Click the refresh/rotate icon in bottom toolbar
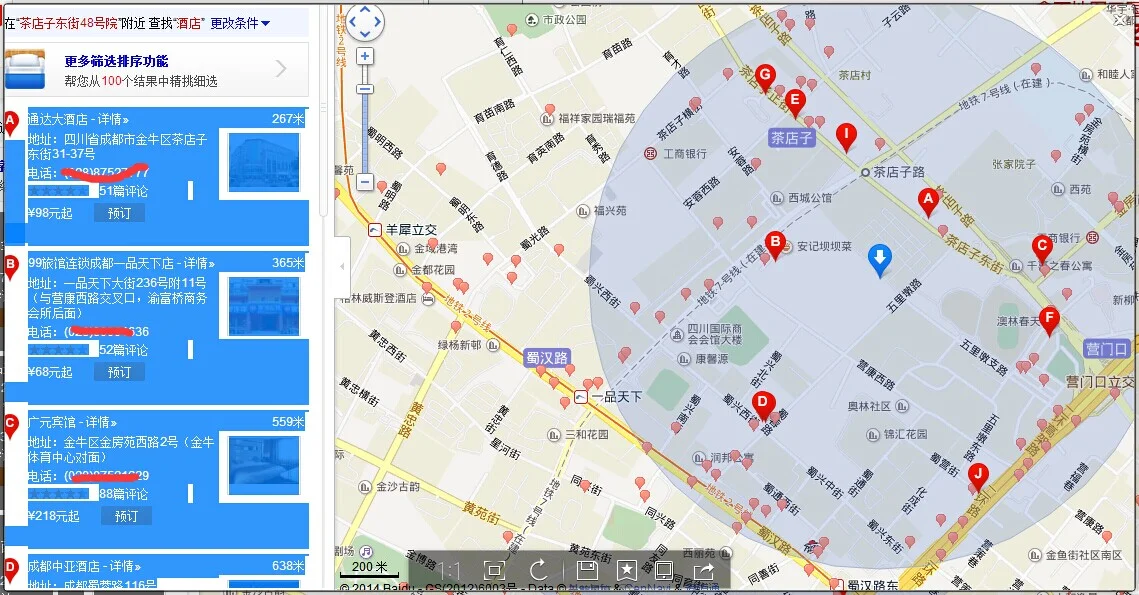Viewport: 1139px width, 595px height. pyautogui.click(x=538, y=569)
